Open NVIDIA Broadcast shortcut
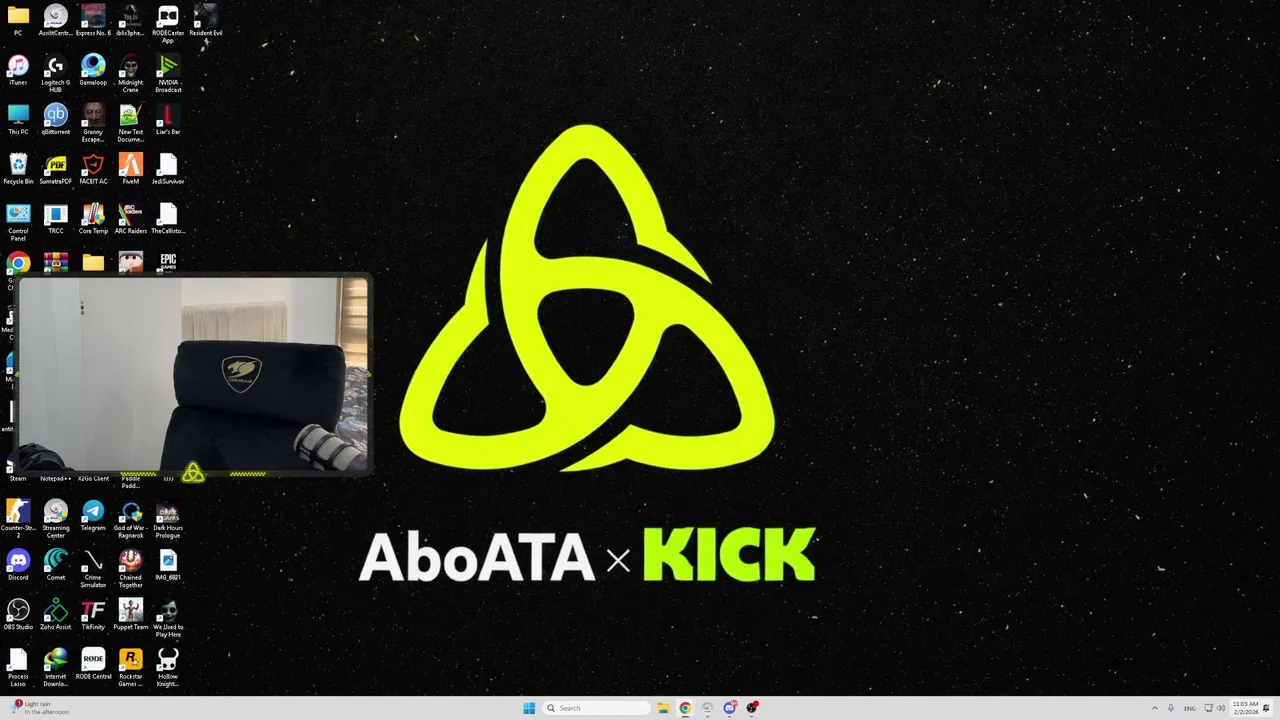This screenshot has width=1280, height=720. pyautogui.click(x=168, y=73)
